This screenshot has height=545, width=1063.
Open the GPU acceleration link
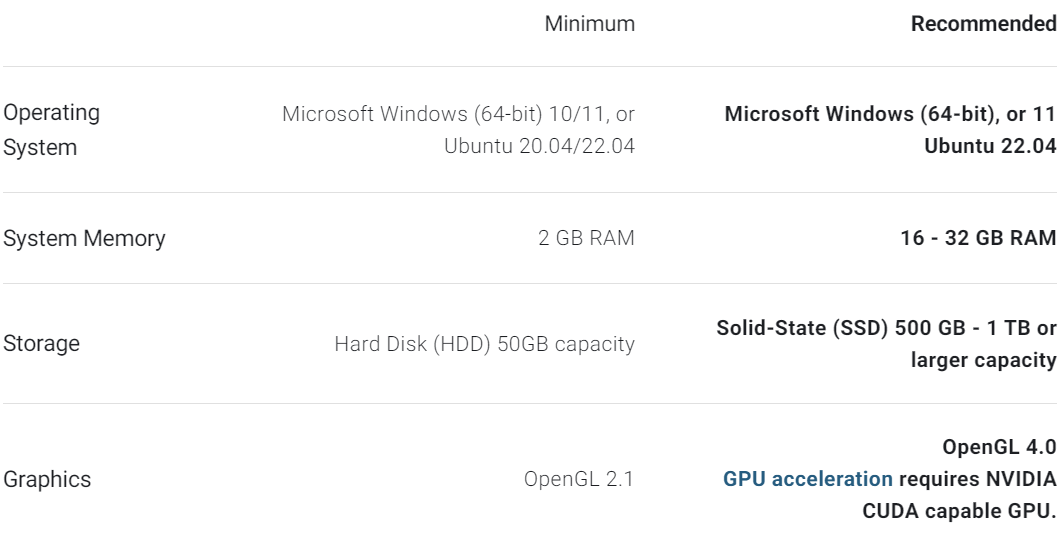point(807,479)
